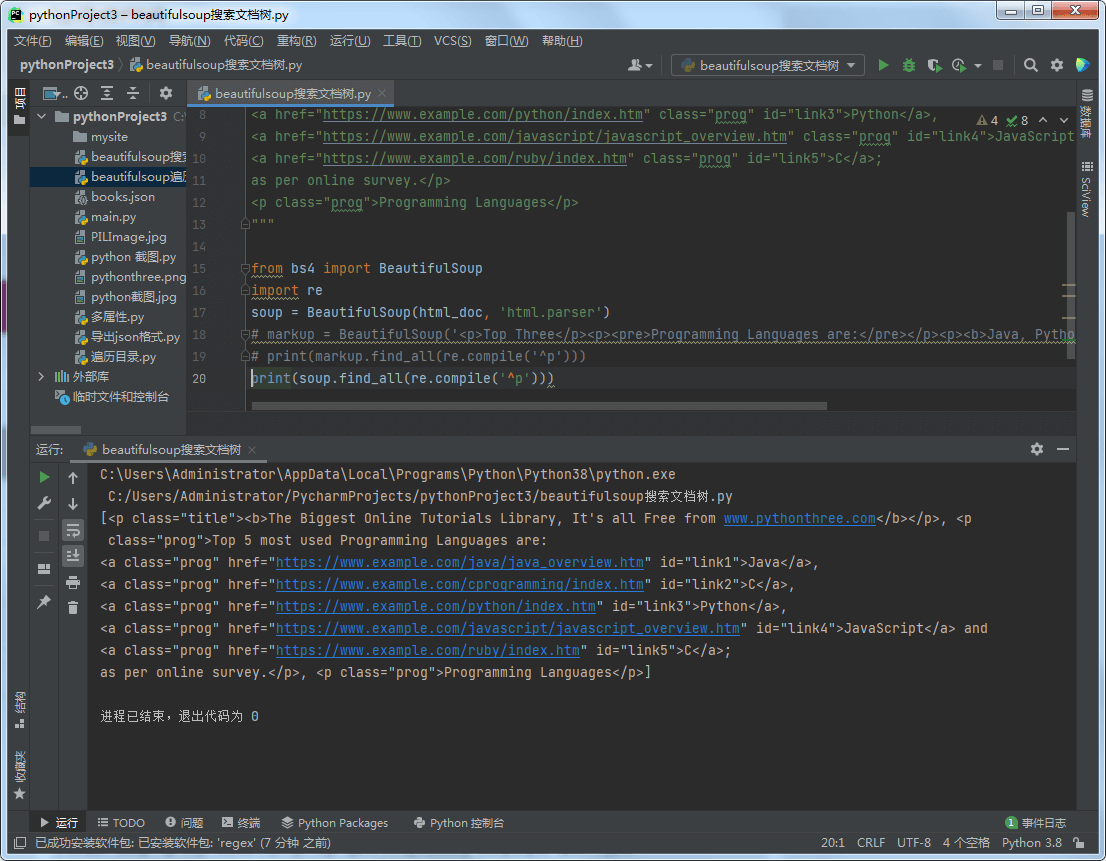
Task: Open the 编辑(E) menu
Action: (84, 41)
